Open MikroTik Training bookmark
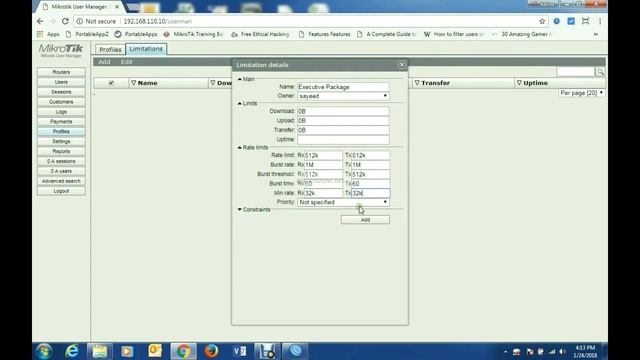The image size is (640, 360). tap(193, 34)
